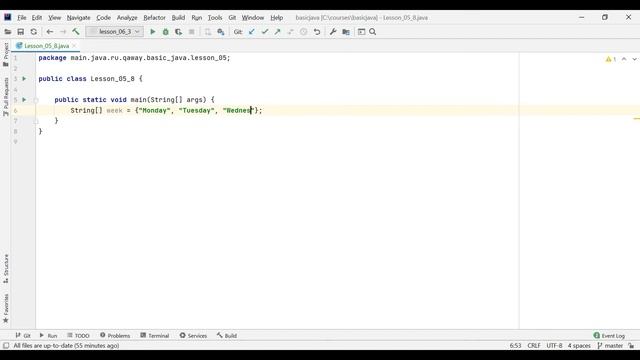Image resolution: width=640 pixels, height=360 pixels.
Task: Open Project Structure icon
Action: click(x=346, y=32)
